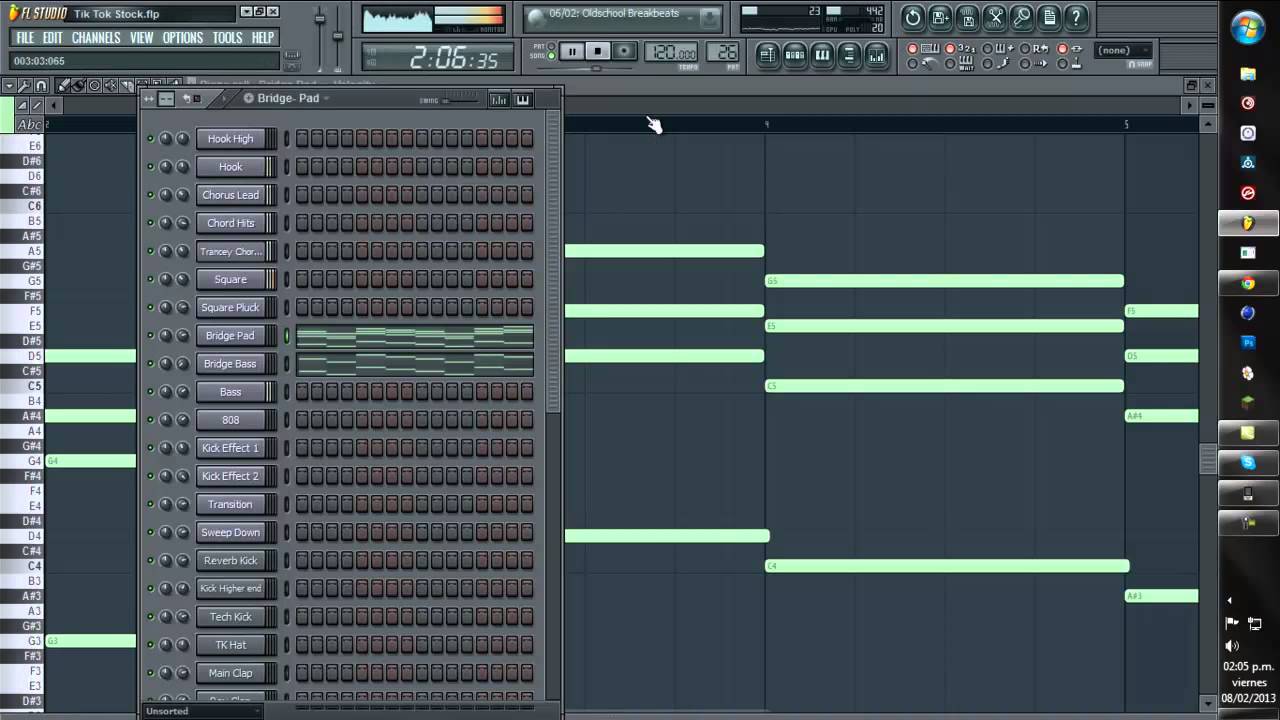This screenshot has height=720, width=1280.
Task: Select the Reverb Kick channel button
Action: [x=230, y=561]
